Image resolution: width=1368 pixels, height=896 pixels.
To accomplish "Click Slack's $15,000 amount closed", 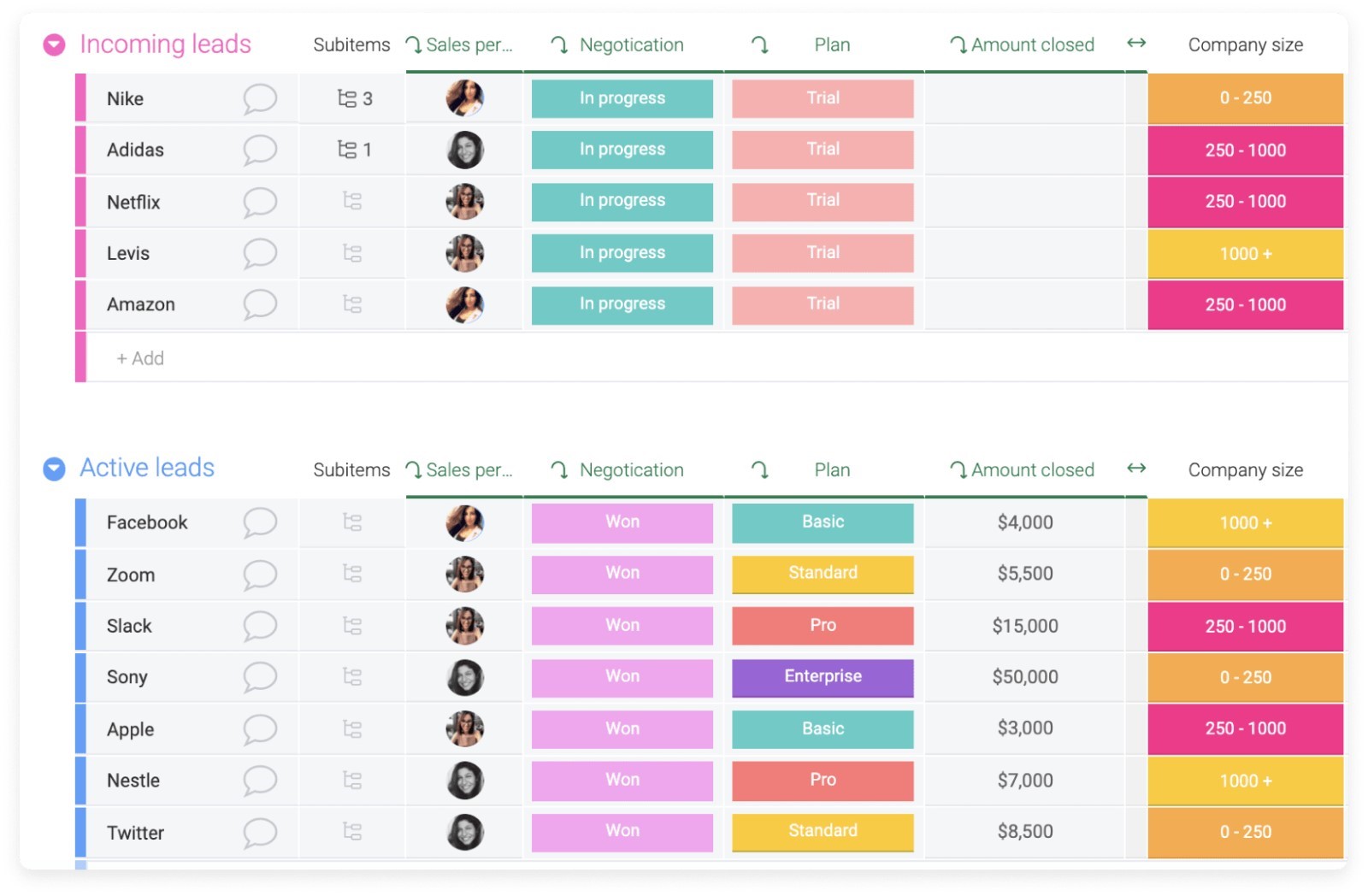I will tap(1025, 626).
